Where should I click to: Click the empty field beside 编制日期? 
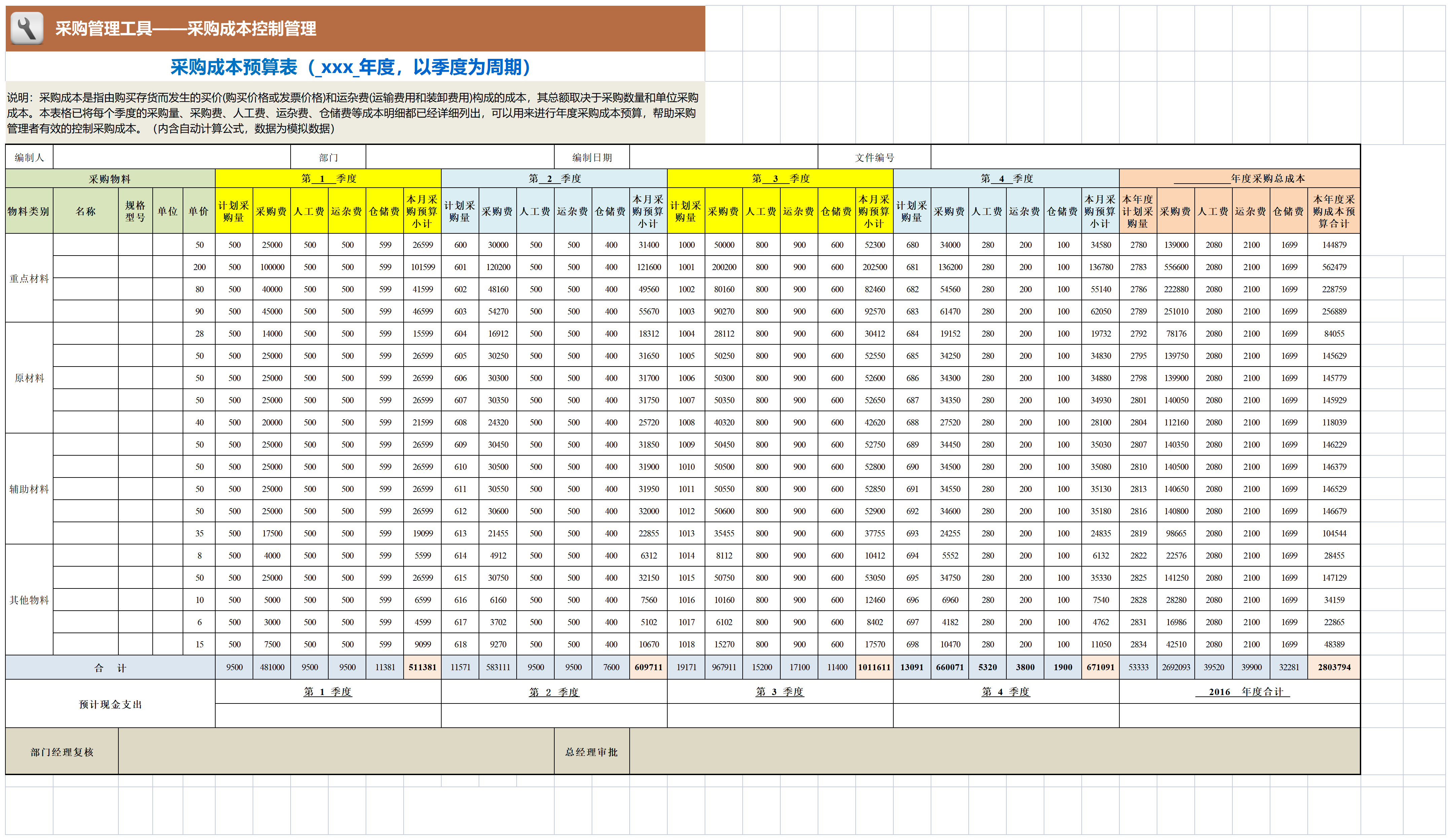(723, 157)
